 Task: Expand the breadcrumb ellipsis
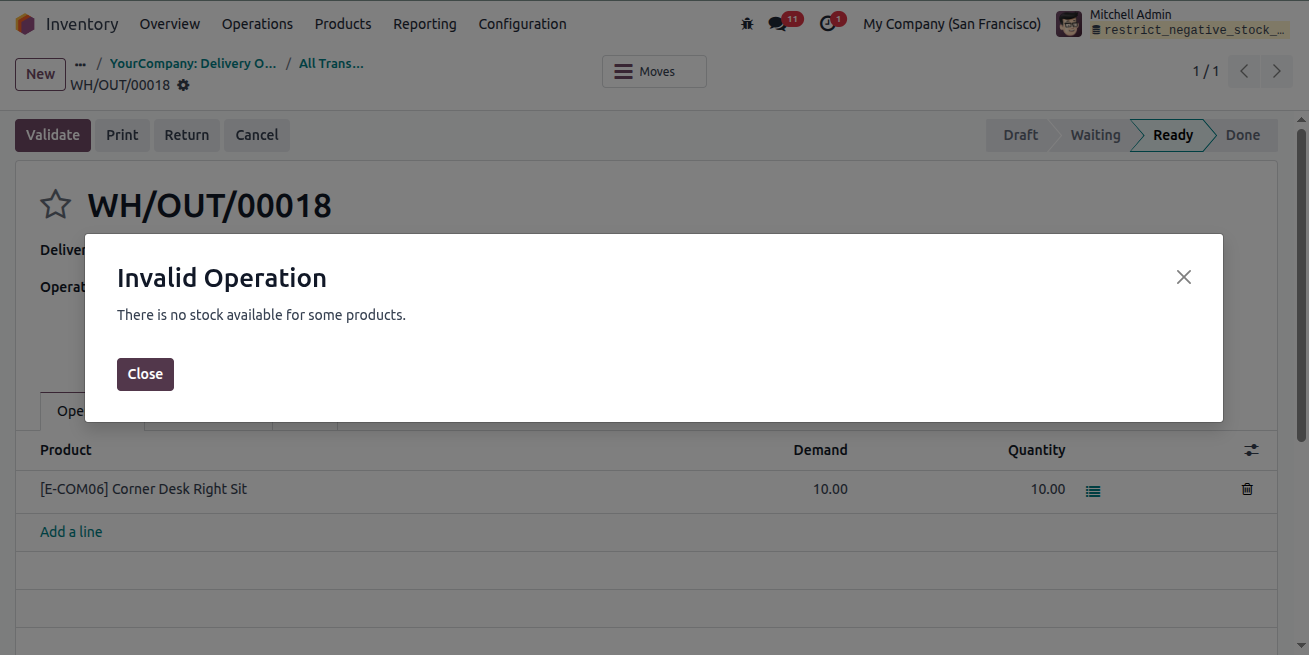tap(80, 64)
